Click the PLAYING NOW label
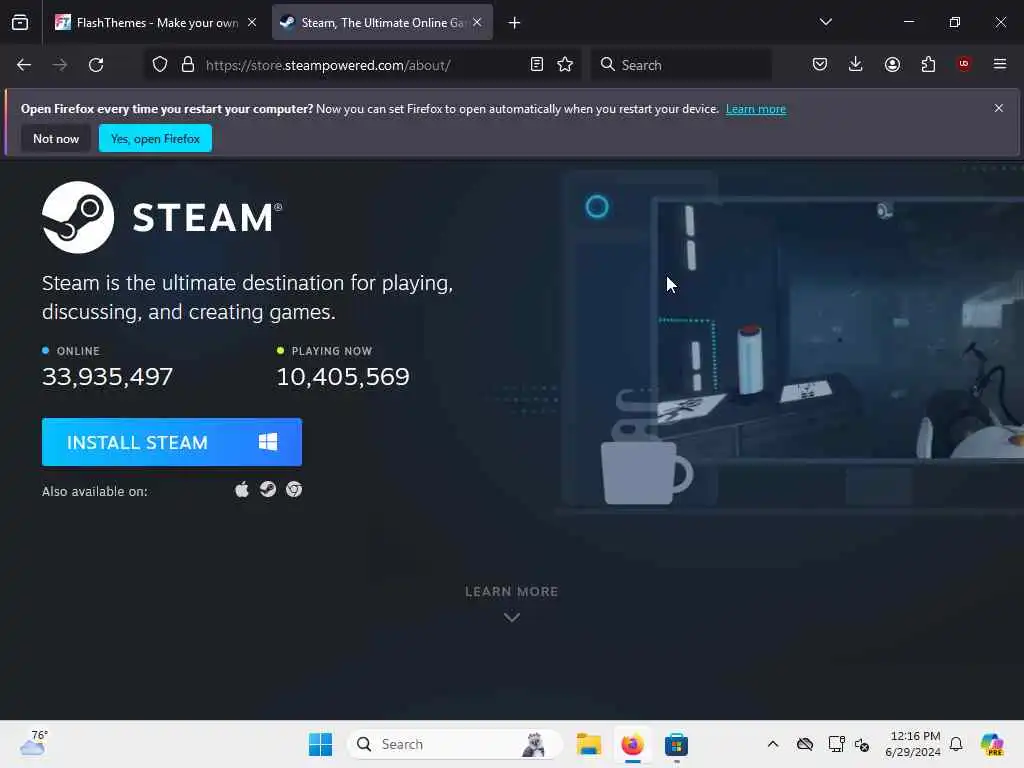 tap(332, 351)
